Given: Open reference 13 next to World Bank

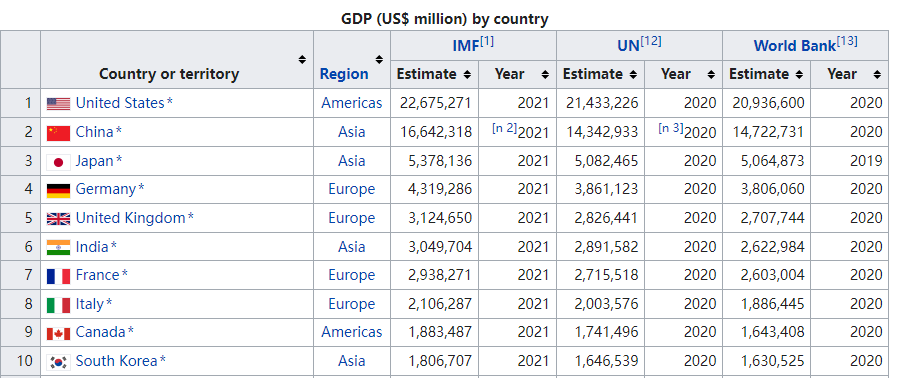Looking at the screenshot, I should pyautogui.click(x=847, y=41).
